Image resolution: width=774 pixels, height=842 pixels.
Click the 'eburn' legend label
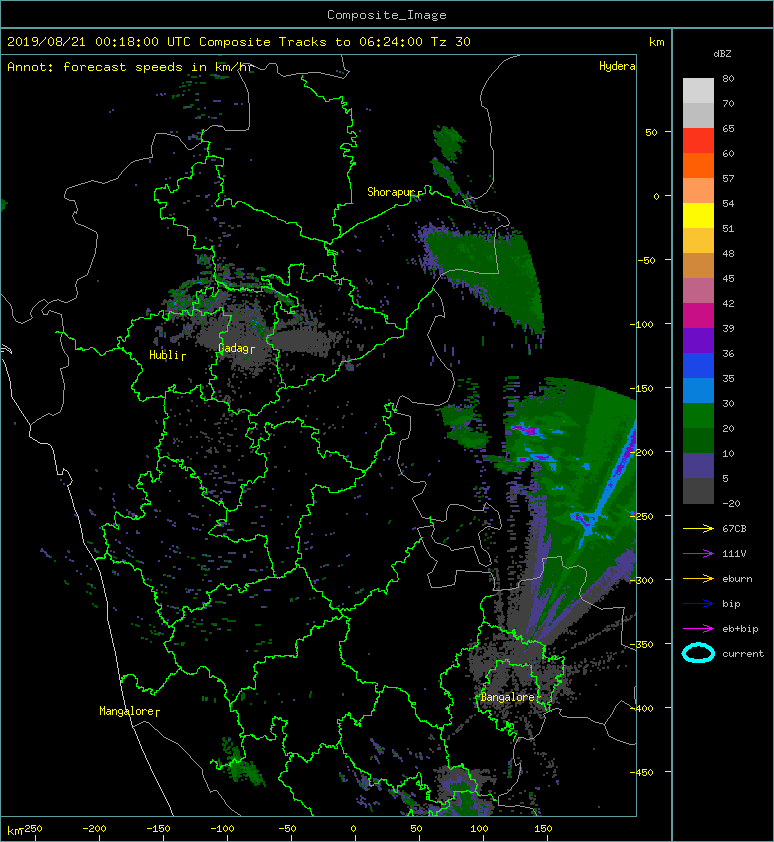pyautogui.click(x=737, y=579)
